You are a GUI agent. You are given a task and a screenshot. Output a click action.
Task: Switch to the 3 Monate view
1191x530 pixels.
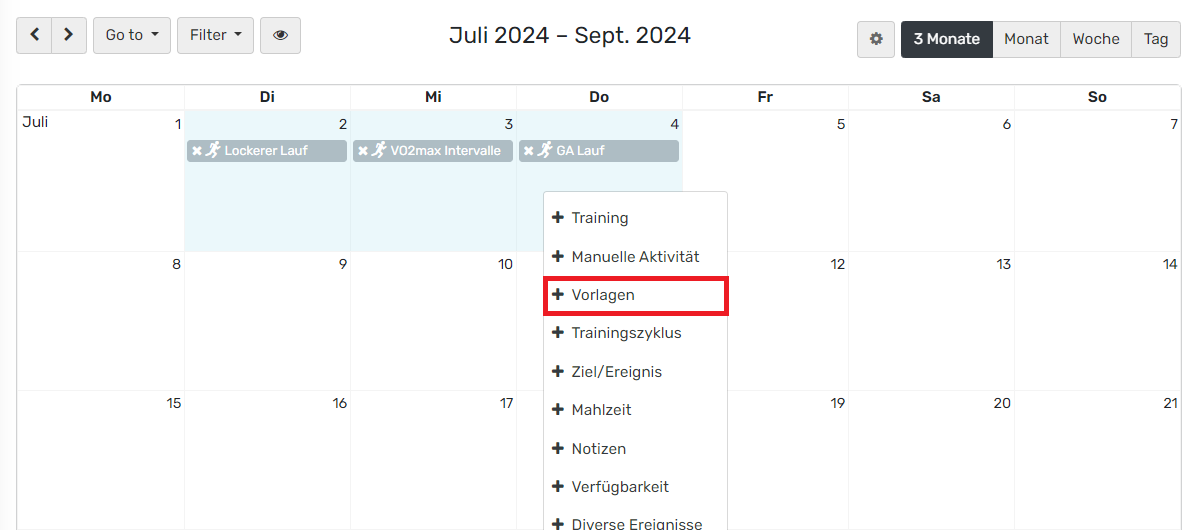(x=946, y=39)
